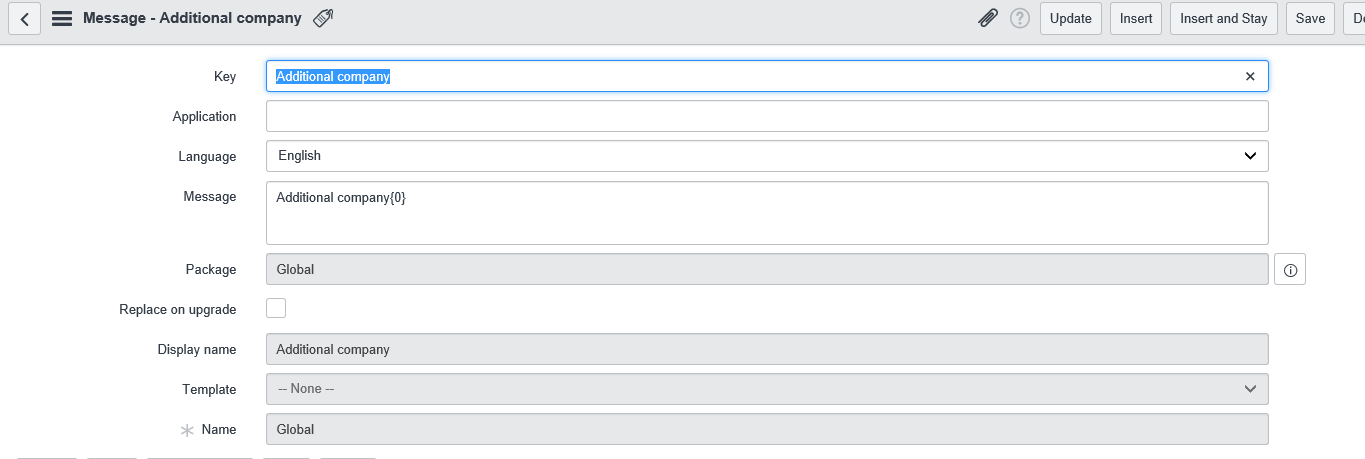Screen dimensions: 1365x459
Task: Click the Insert button
Action: tap(1136, 19)
